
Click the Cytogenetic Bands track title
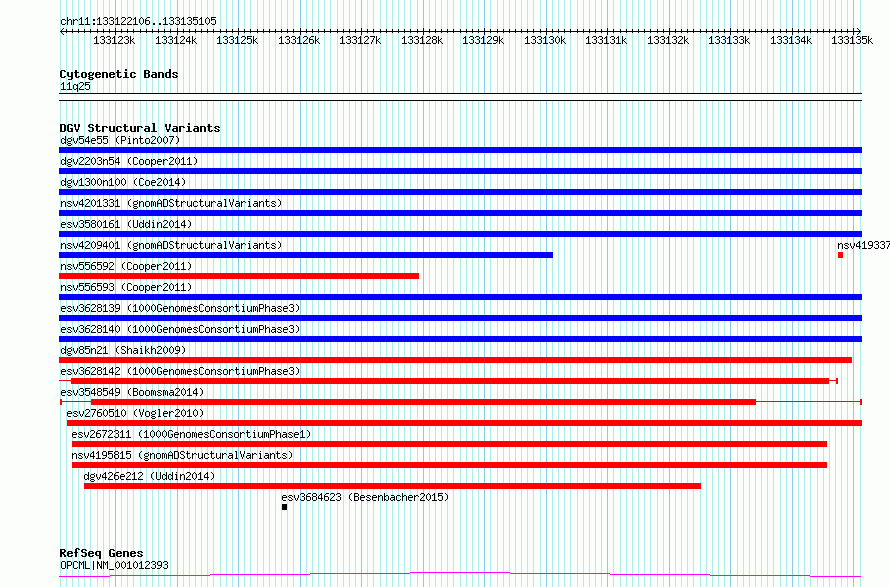119,74
